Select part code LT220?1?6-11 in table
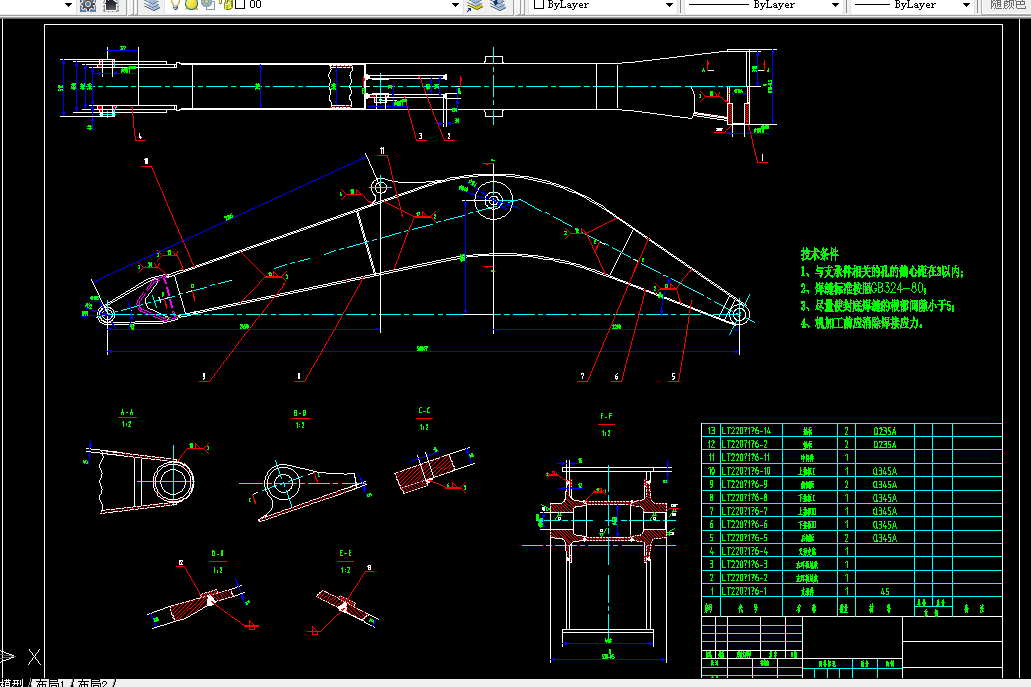This screenshot has width=1031, height=687. pos(746,458)
